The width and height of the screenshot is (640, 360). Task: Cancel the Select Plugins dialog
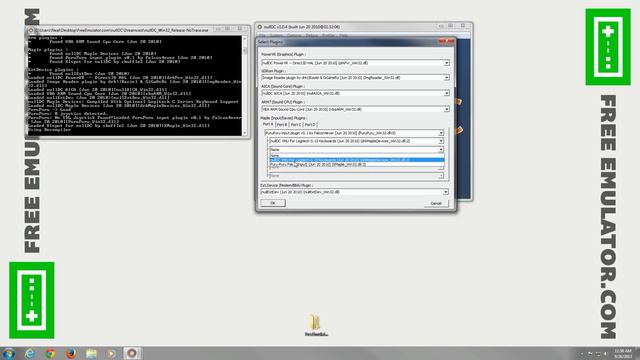[436, 203]
